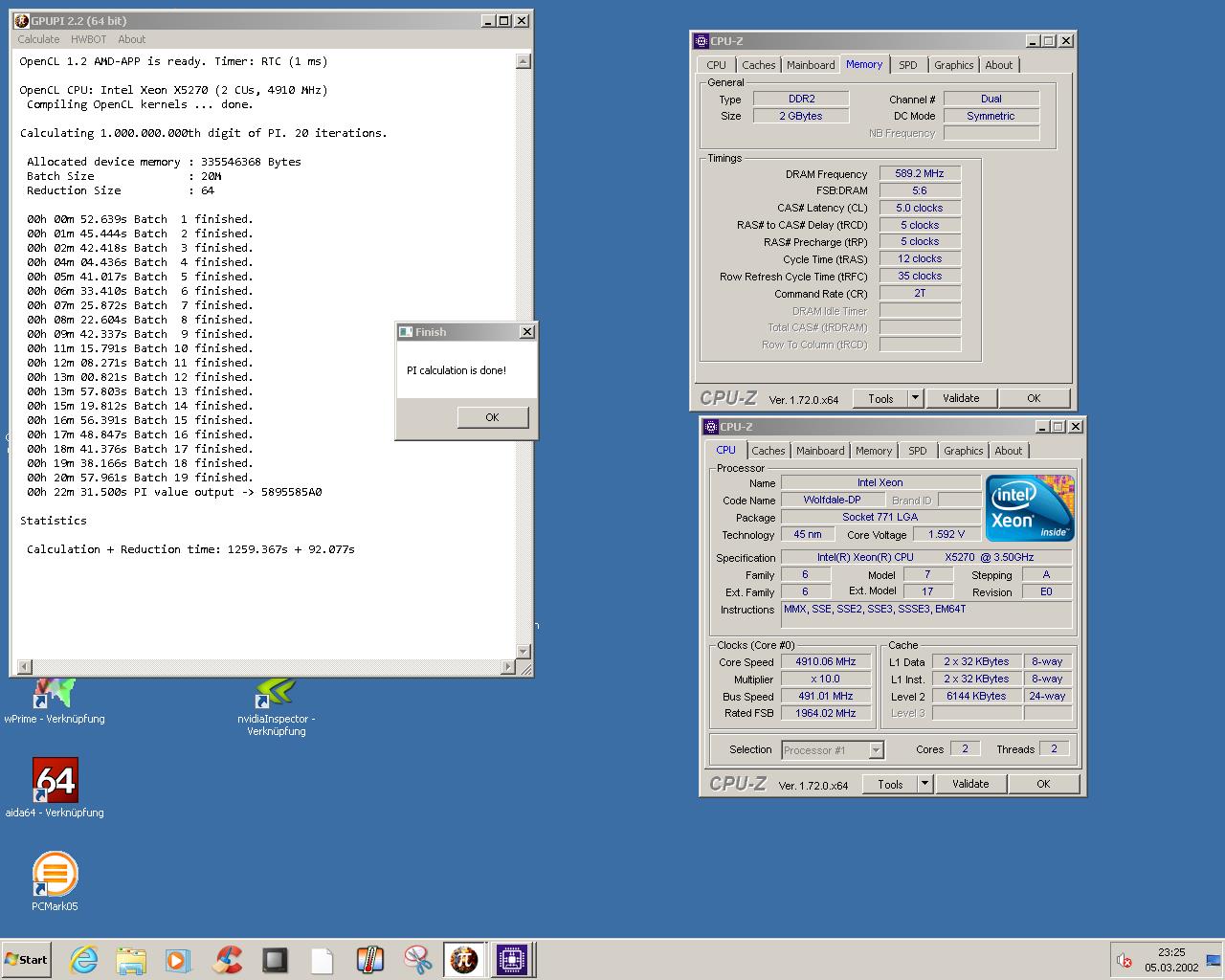Viewport: 1225px width, 980px height.
Task: Open the thermometer temperature monitor taskbar icon
Action: (370, 960)
